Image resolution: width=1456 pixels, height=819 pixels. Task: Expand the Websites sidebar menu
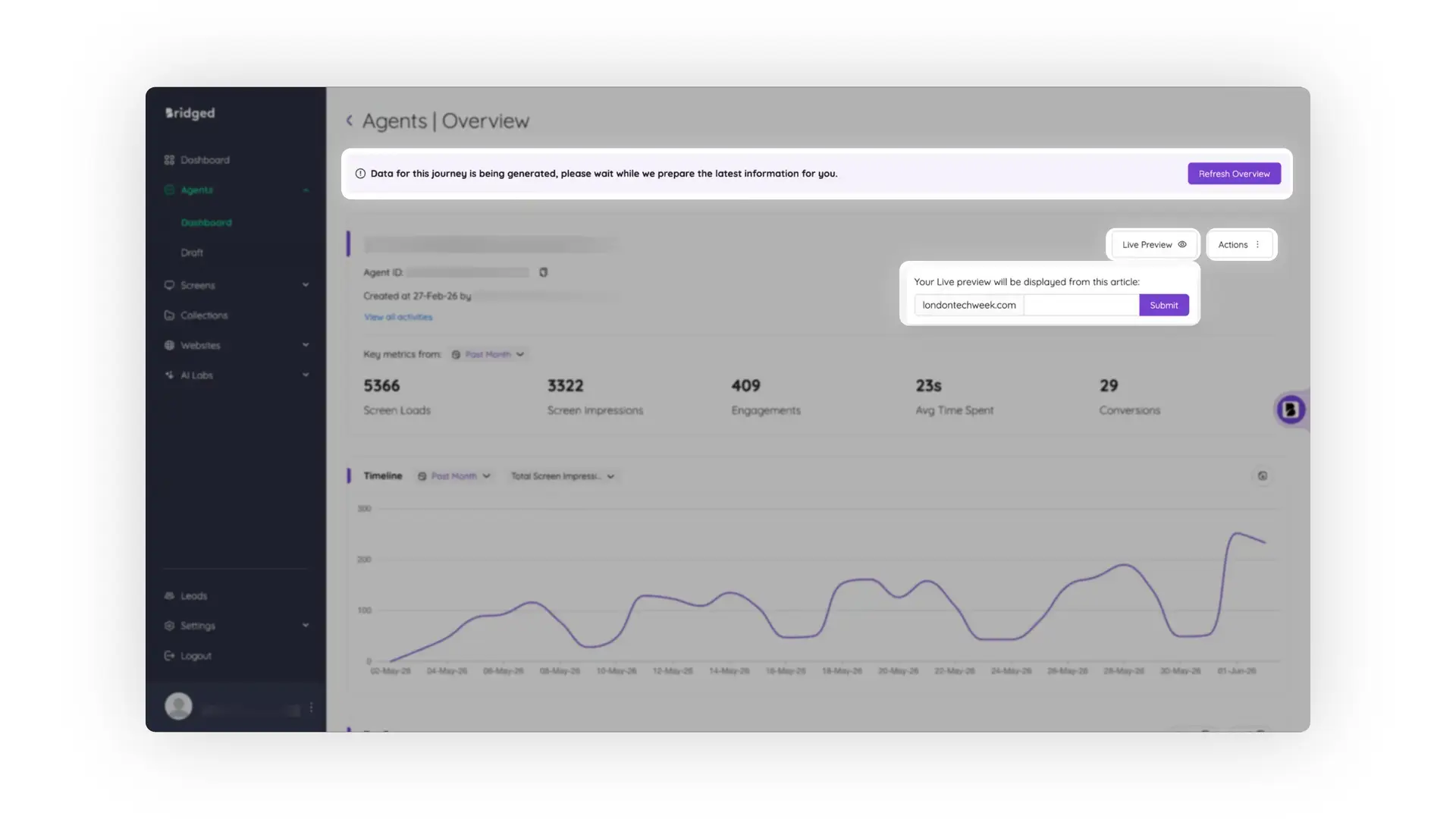click(x=306, y=345)
